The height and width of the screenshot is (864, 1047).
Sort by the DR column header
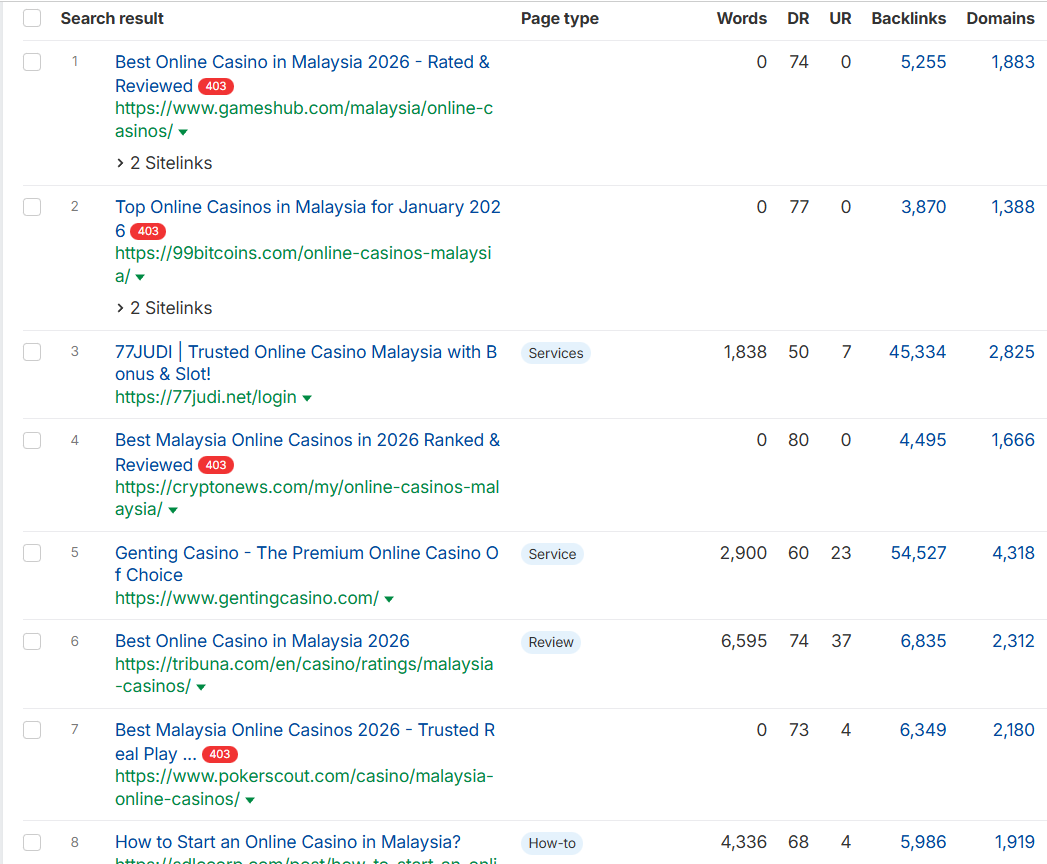click(x=798, y=19)
